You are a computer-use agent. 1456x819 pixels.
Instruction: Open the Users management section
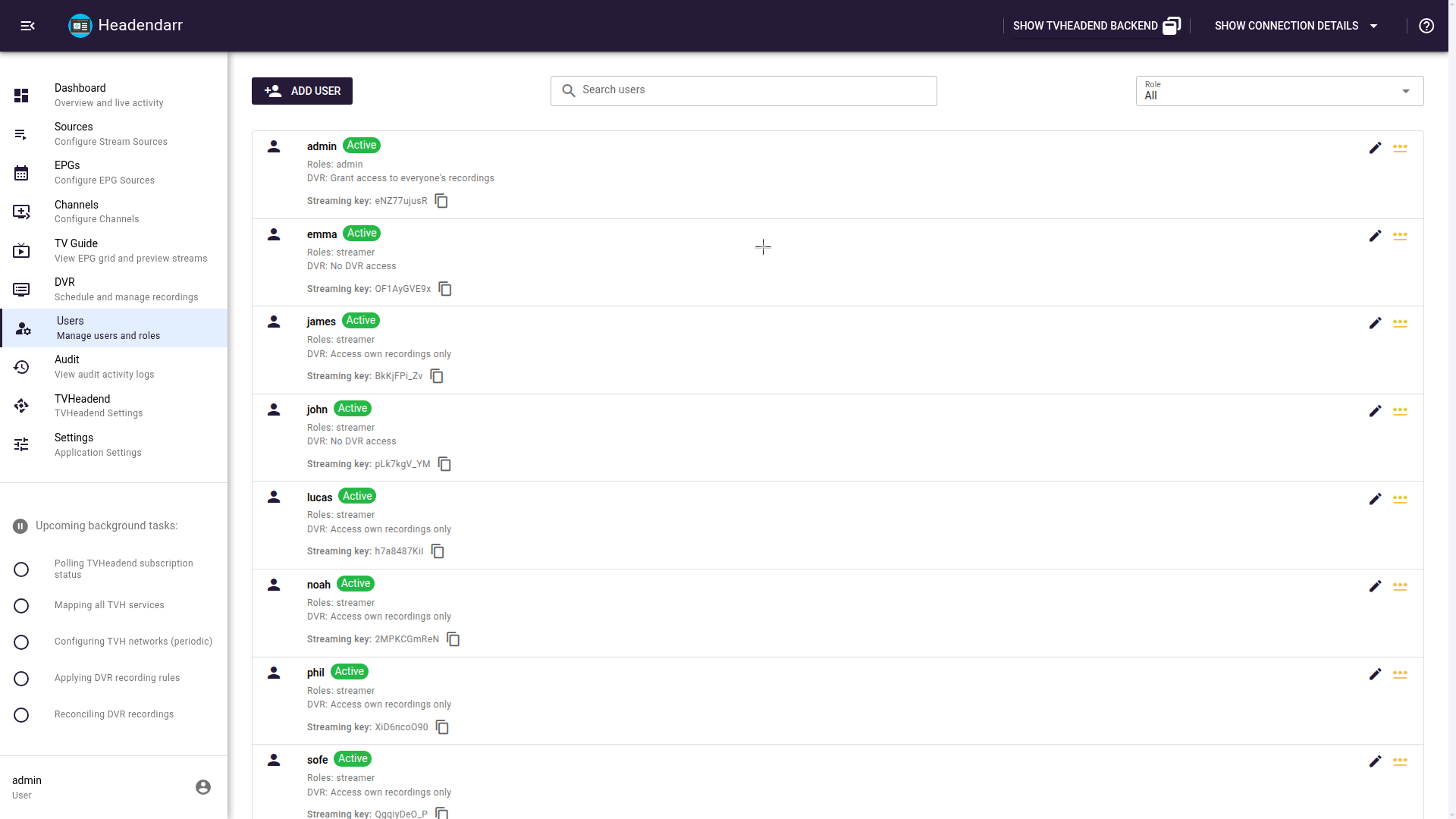click(70, 328)
